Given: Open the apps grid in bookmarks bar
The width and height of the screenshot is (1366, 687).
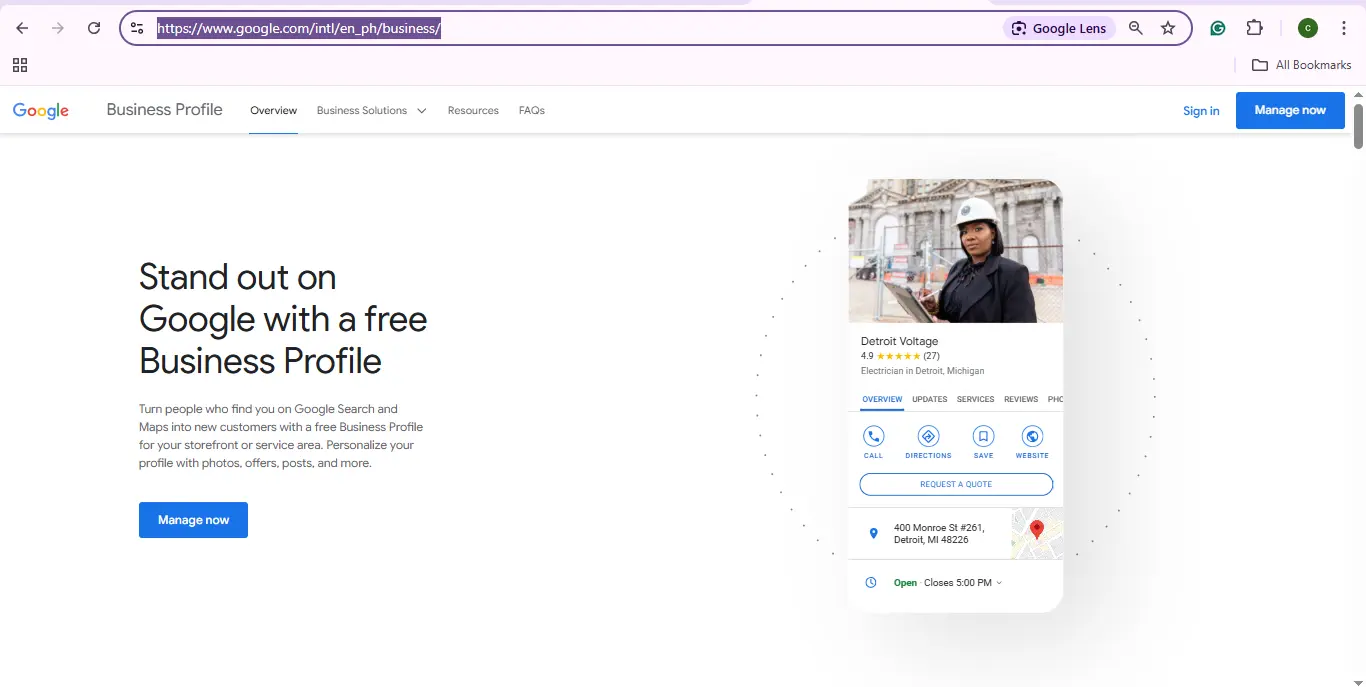Looking at the screenshot, I should tap(20, 65).
